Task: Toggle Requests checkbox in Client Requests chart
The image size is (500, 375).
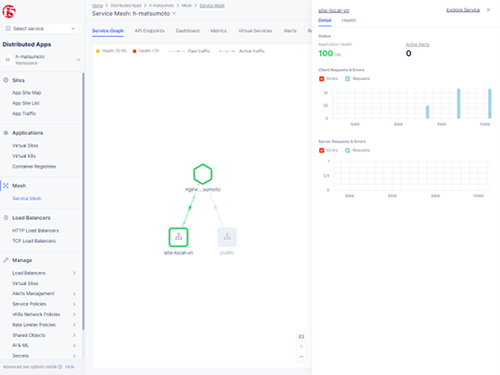Action: coord(348,79)
